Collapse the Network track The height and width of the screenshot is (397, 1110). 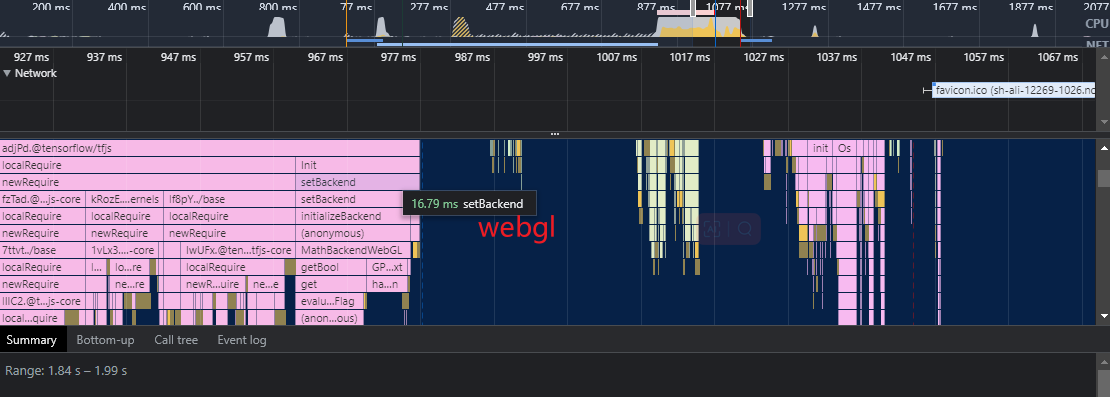[8, 73]
